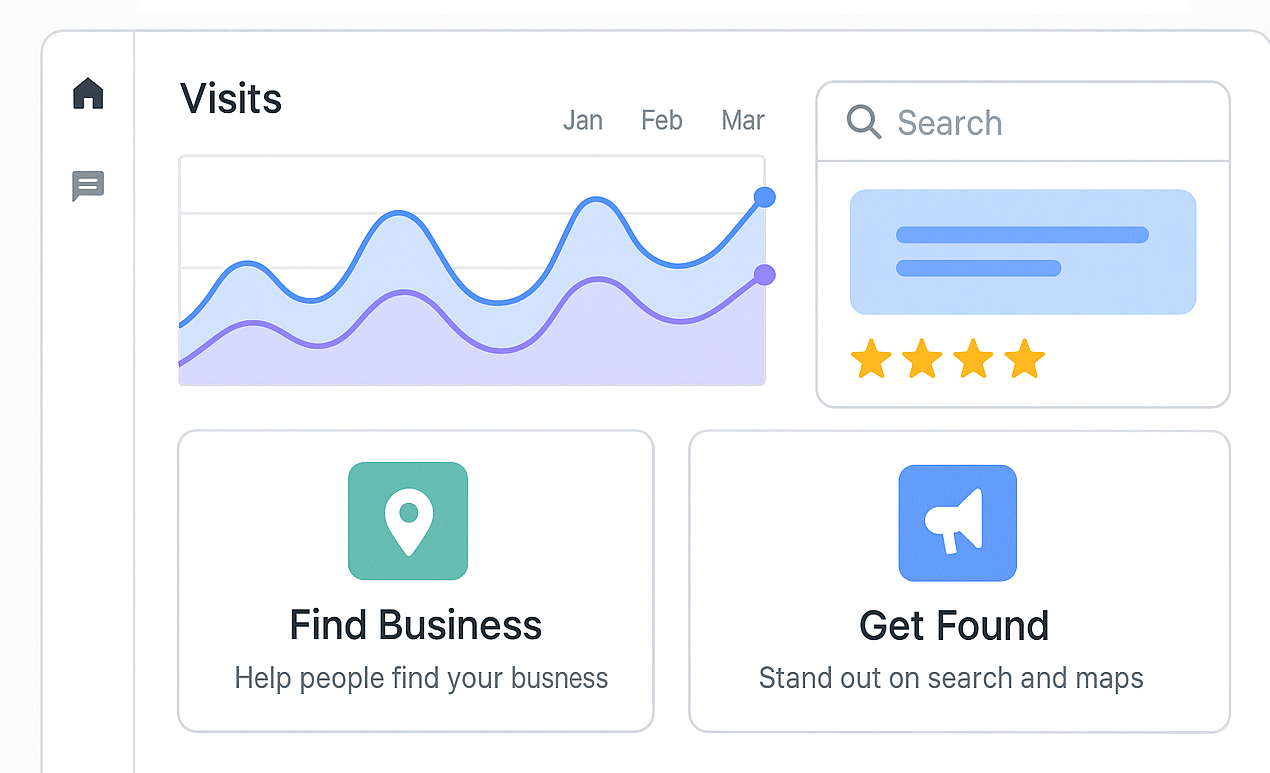Click the Visits chart heading

point(231,99)
